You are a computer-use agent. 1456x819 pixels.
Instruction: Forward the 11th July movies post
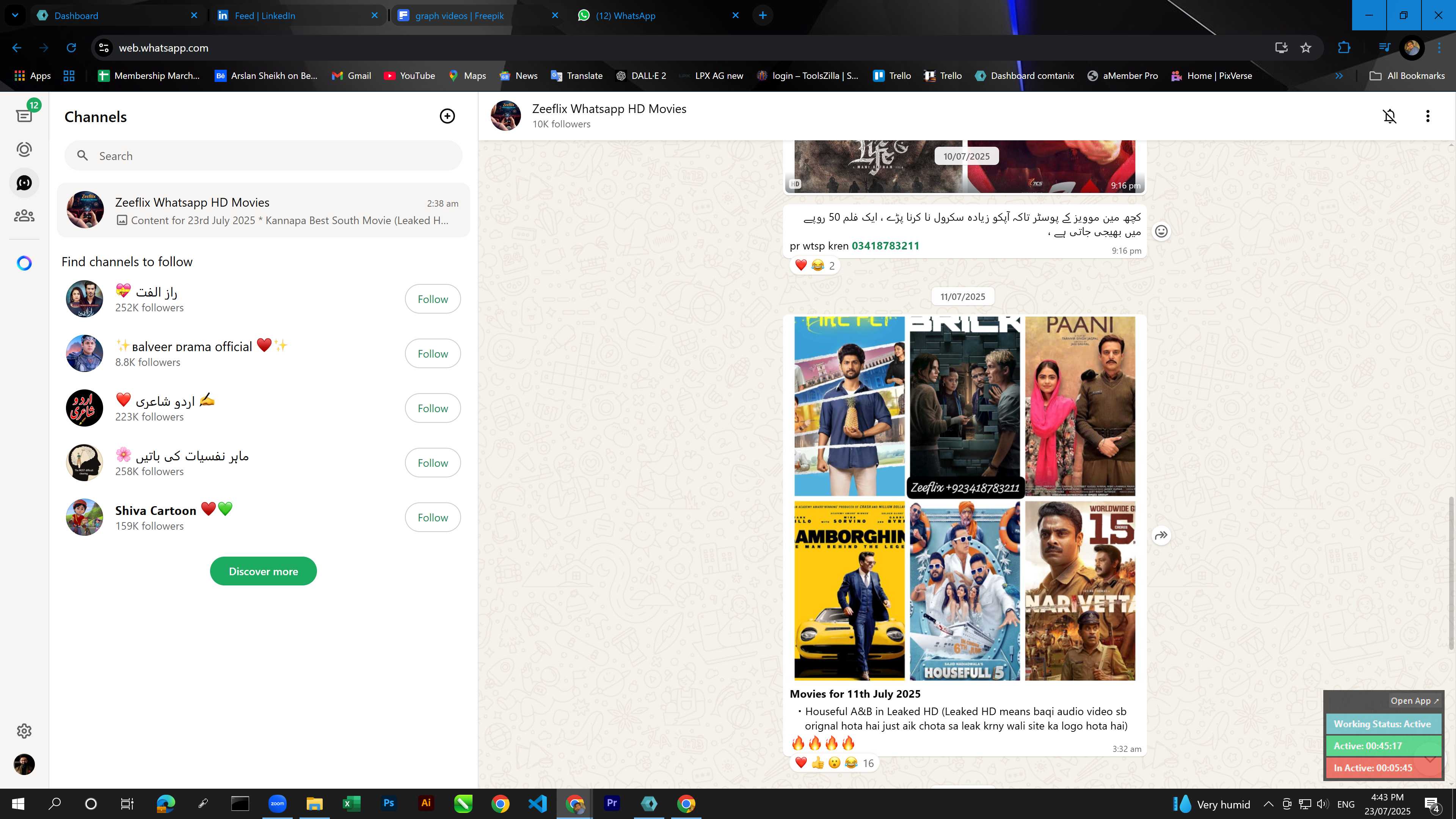1161,535
